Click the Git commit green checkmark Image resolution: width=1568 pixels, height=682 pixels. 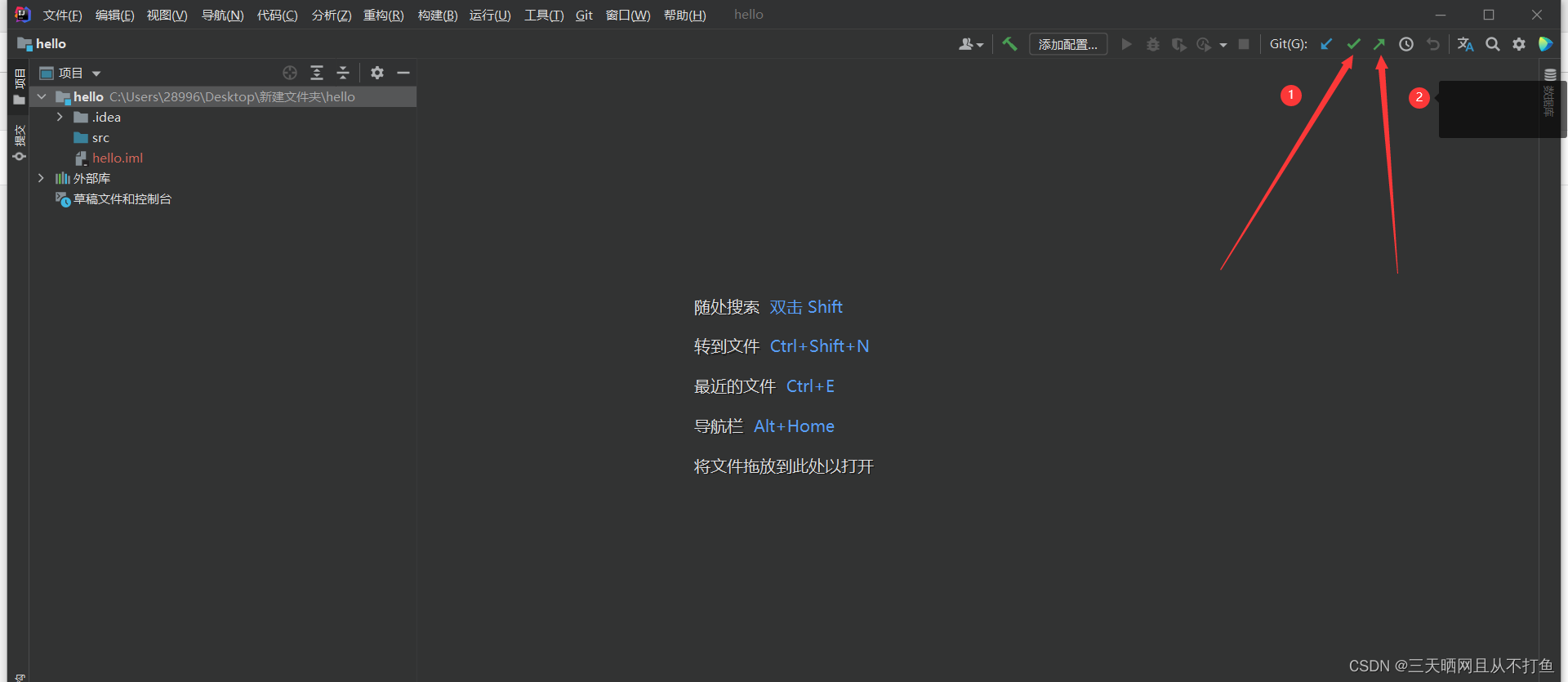pos(1353,44)
